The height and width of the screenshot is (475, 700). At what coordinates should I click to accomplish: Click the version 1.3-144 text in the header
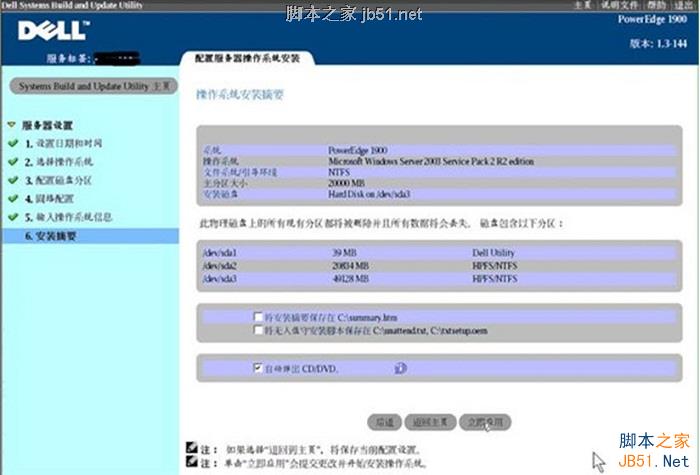(x=658, y=43)
